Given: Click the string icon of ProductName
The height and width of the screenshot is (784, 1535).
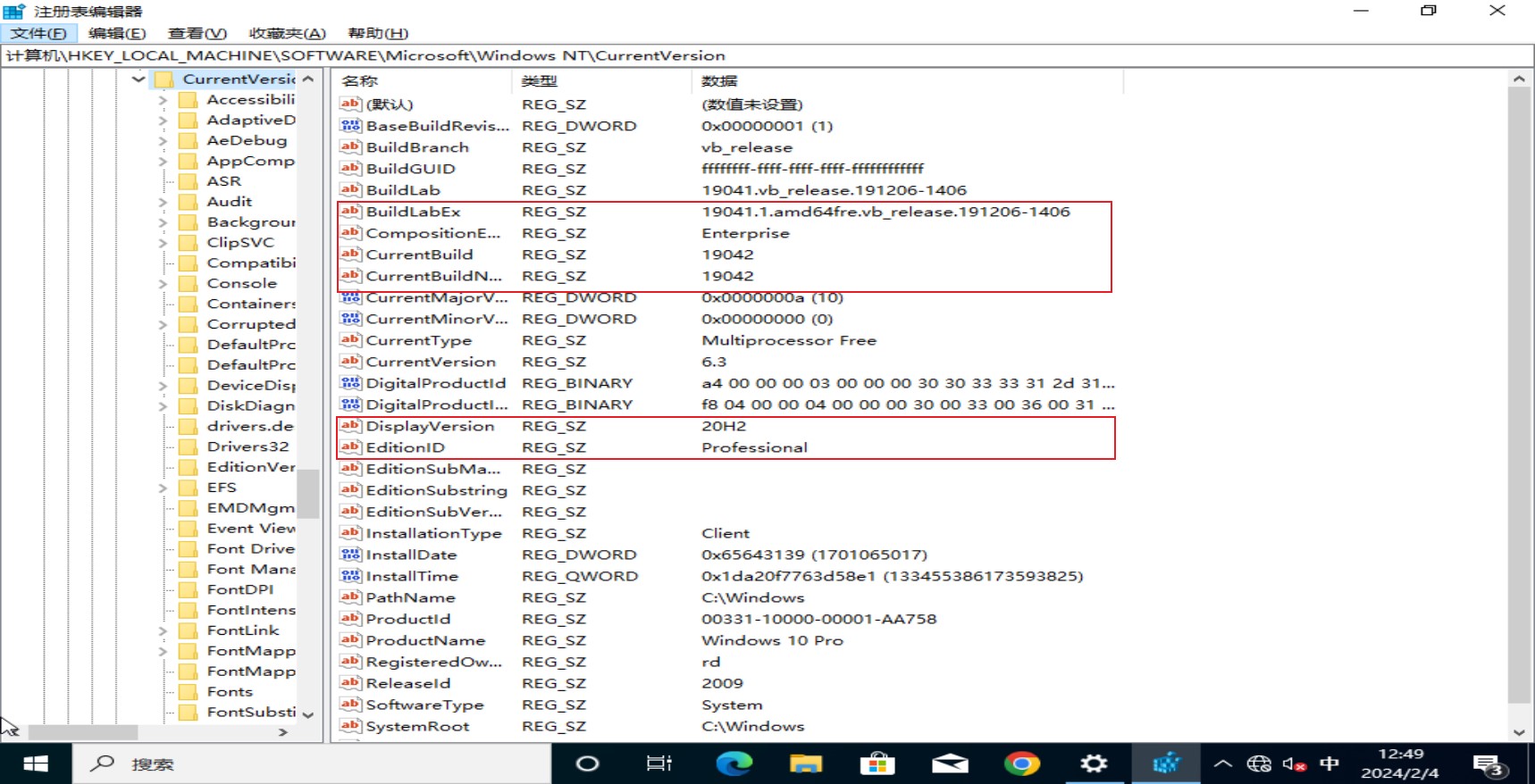Looking at the screenshot, I should 350,639.
